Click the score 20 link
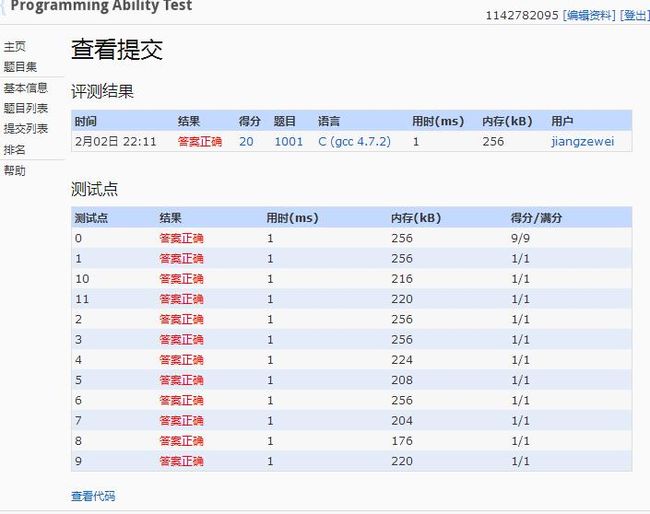The width and height of the screenshot is (650, 514). [246, 142]
